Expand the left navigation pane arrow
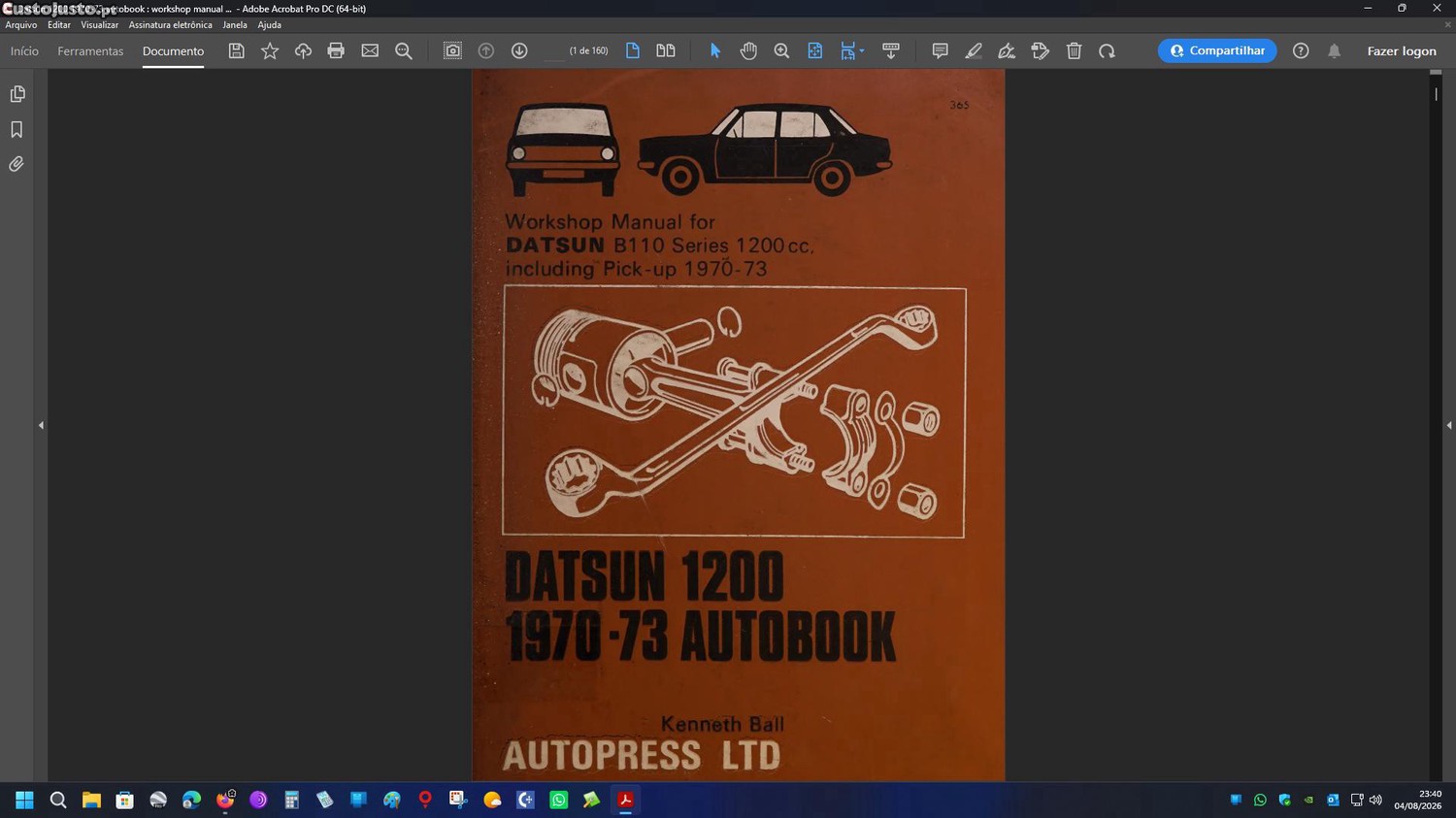The height and width of the screenshot is (818, 1456). (x=41, y=425)
